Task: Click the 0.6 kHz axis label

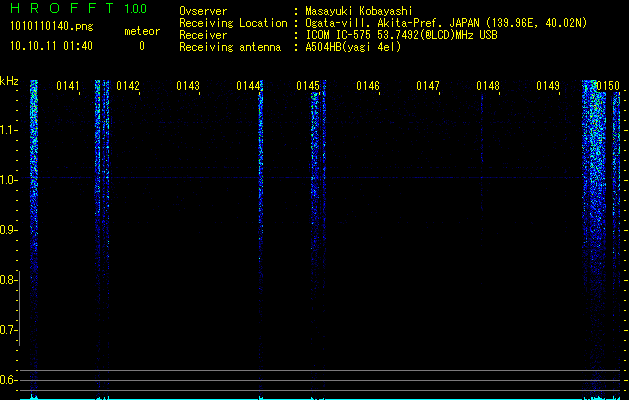Action: 8,380
